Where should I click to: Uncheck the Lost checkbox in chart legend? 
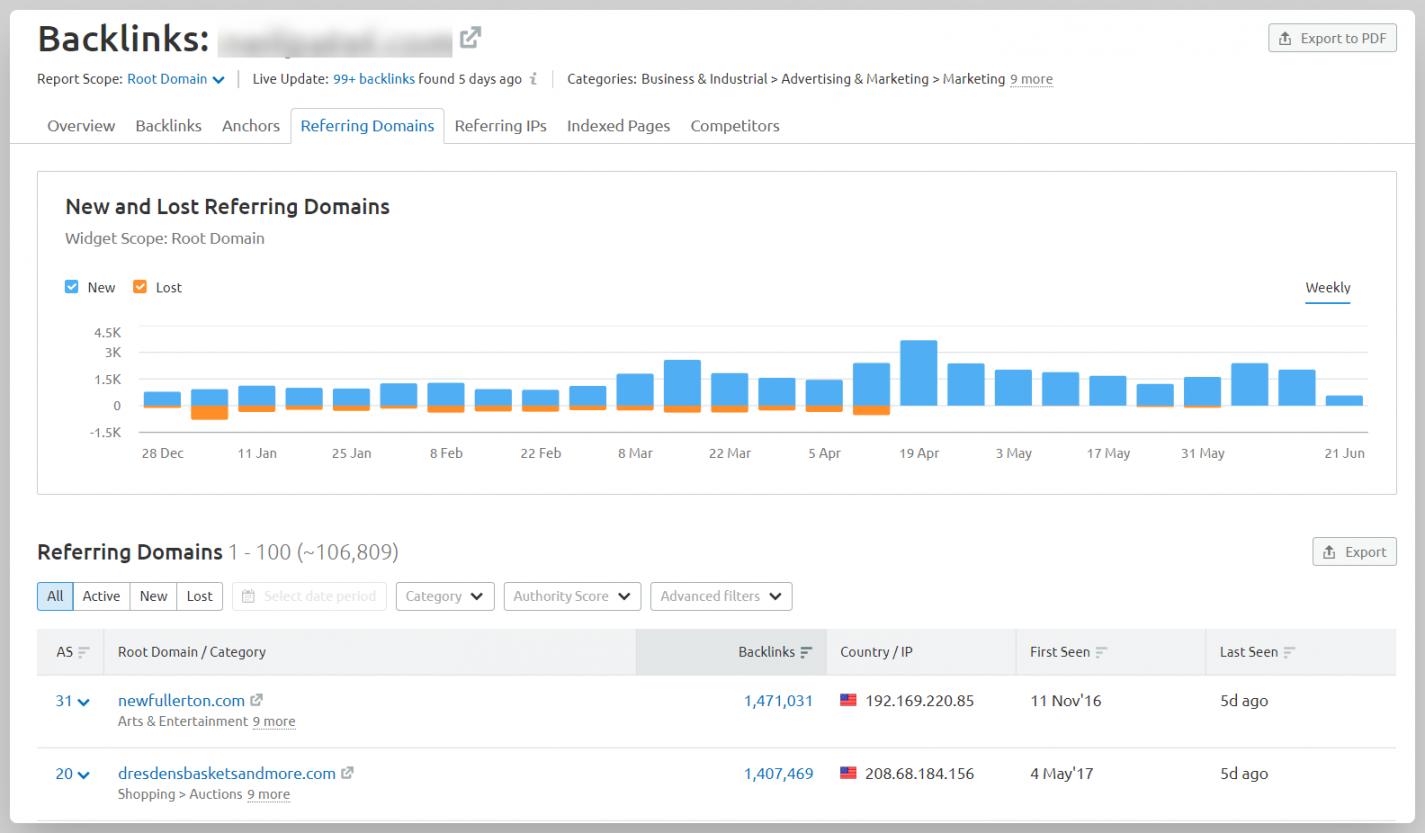140,287
